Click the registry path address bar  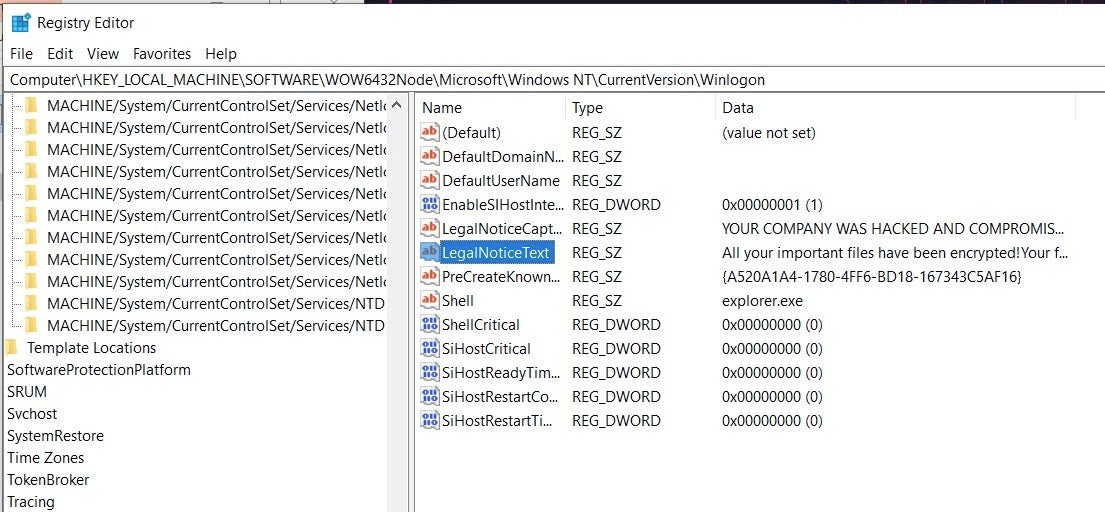click(x=552, y=80)
